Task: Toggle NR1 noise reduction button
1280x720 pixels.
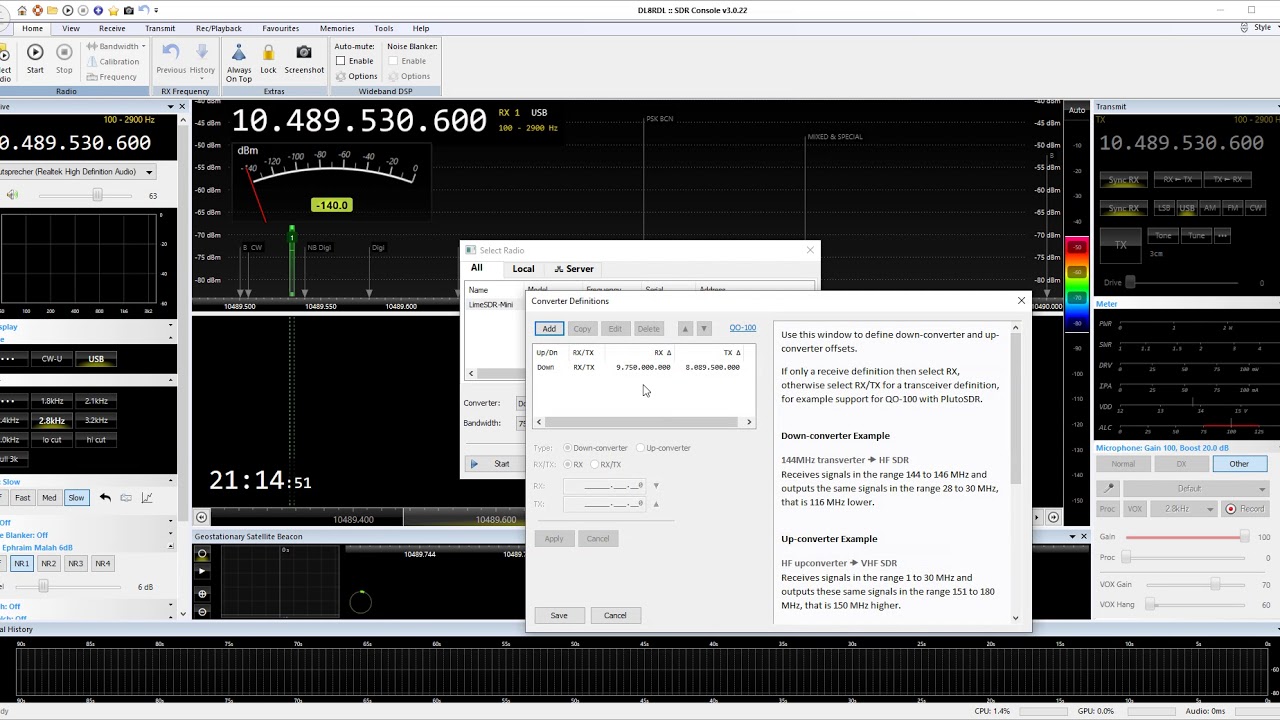Action: [x=21, y=564]
